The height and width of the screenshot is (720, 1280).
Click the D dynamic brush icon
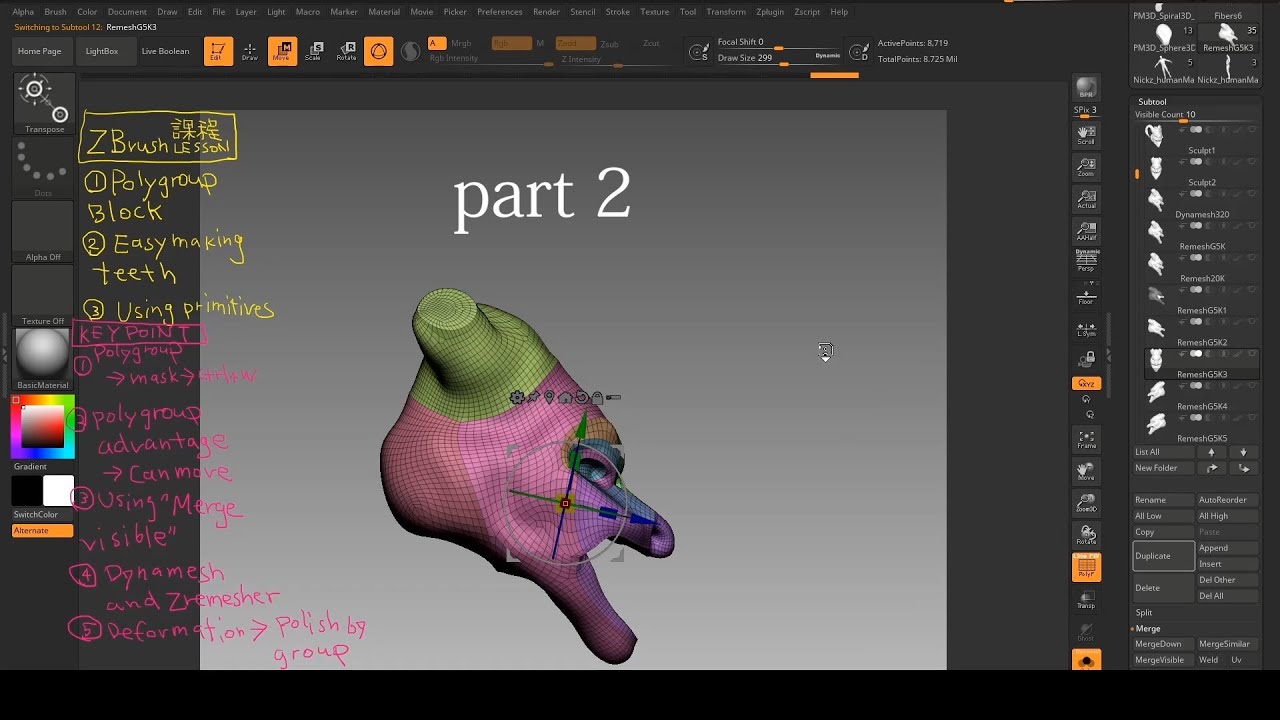(858, 52)
